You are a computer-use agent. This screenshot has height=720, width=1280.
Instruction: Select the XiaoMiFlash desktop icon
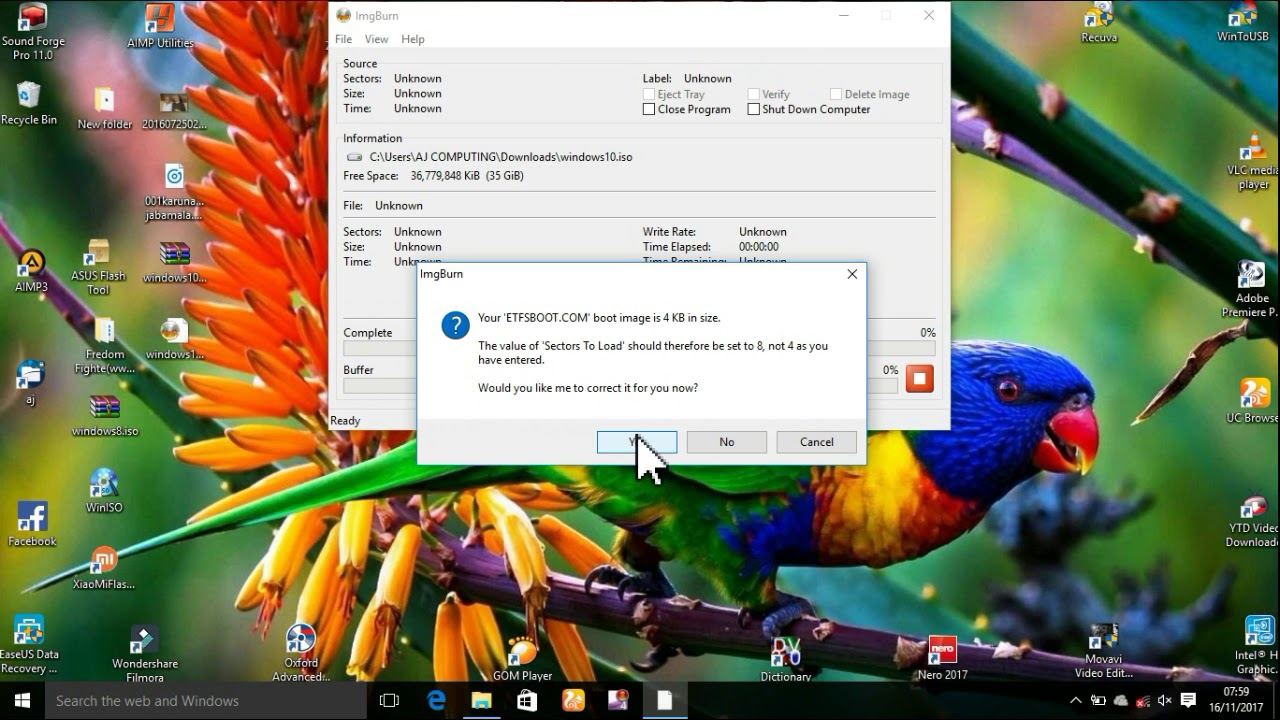pyautogui.click(x=104, y=567)
